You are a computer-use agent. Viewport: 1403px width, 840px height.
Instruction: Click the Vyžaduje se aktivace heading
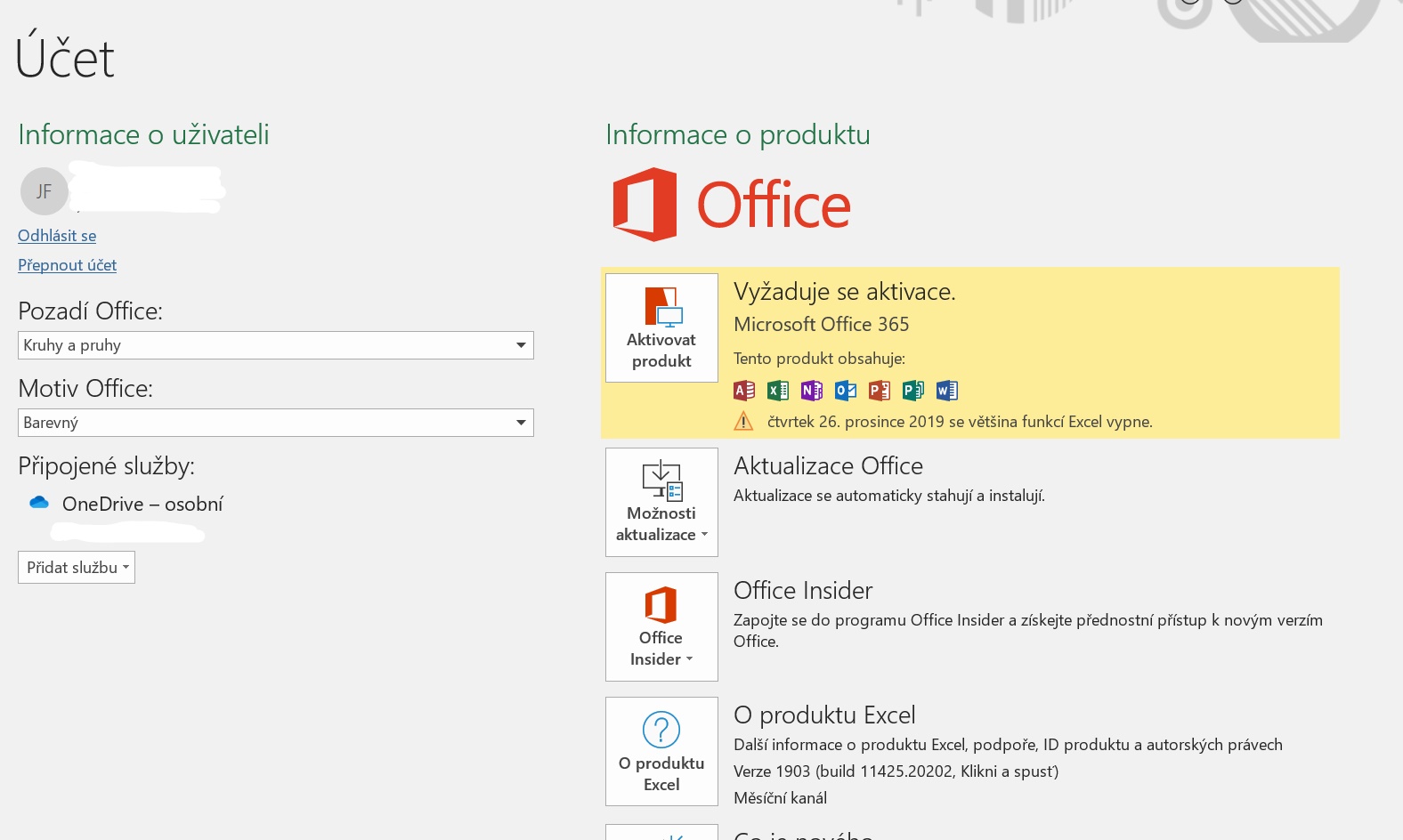tap(844, 292)
